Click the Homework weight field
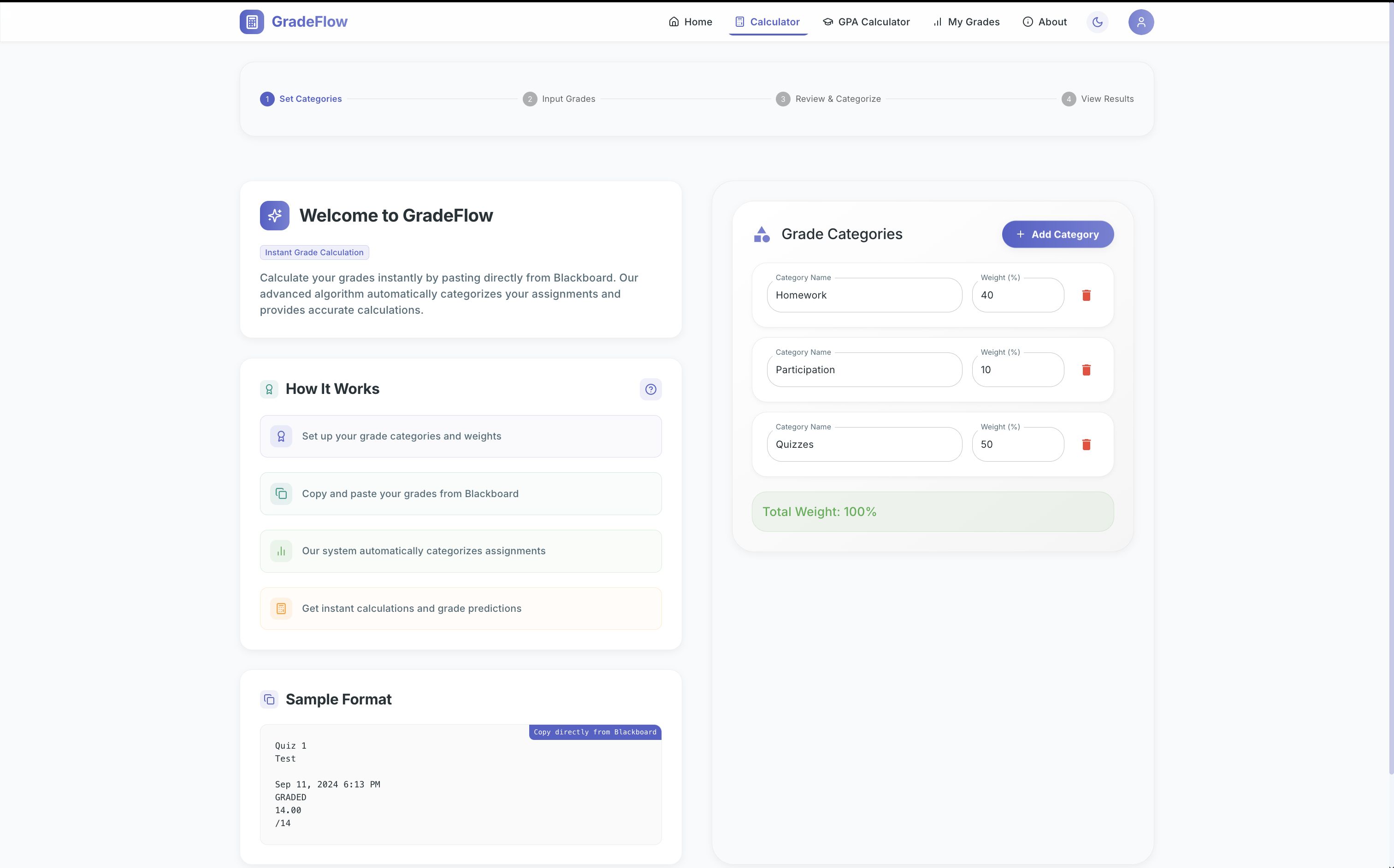This screenshot has width=1394, height=868. tap(1017, 295)
